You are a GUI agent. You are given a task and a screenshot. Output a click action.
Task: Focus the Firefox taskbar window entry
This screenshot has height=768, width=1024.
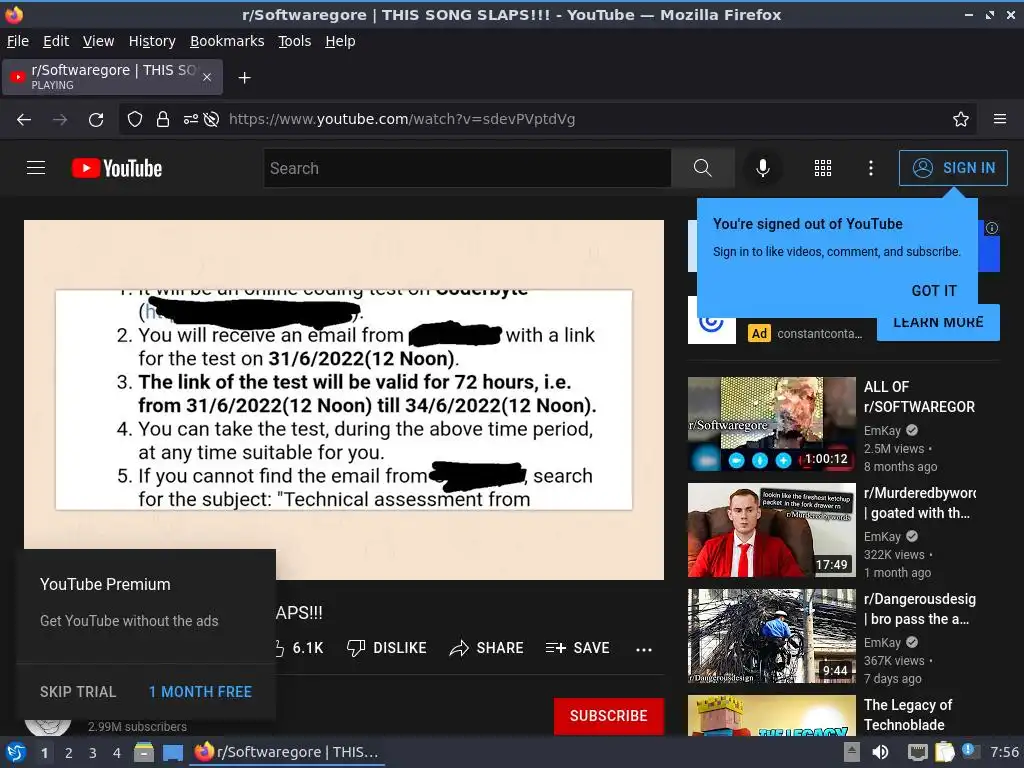(287, 752)
